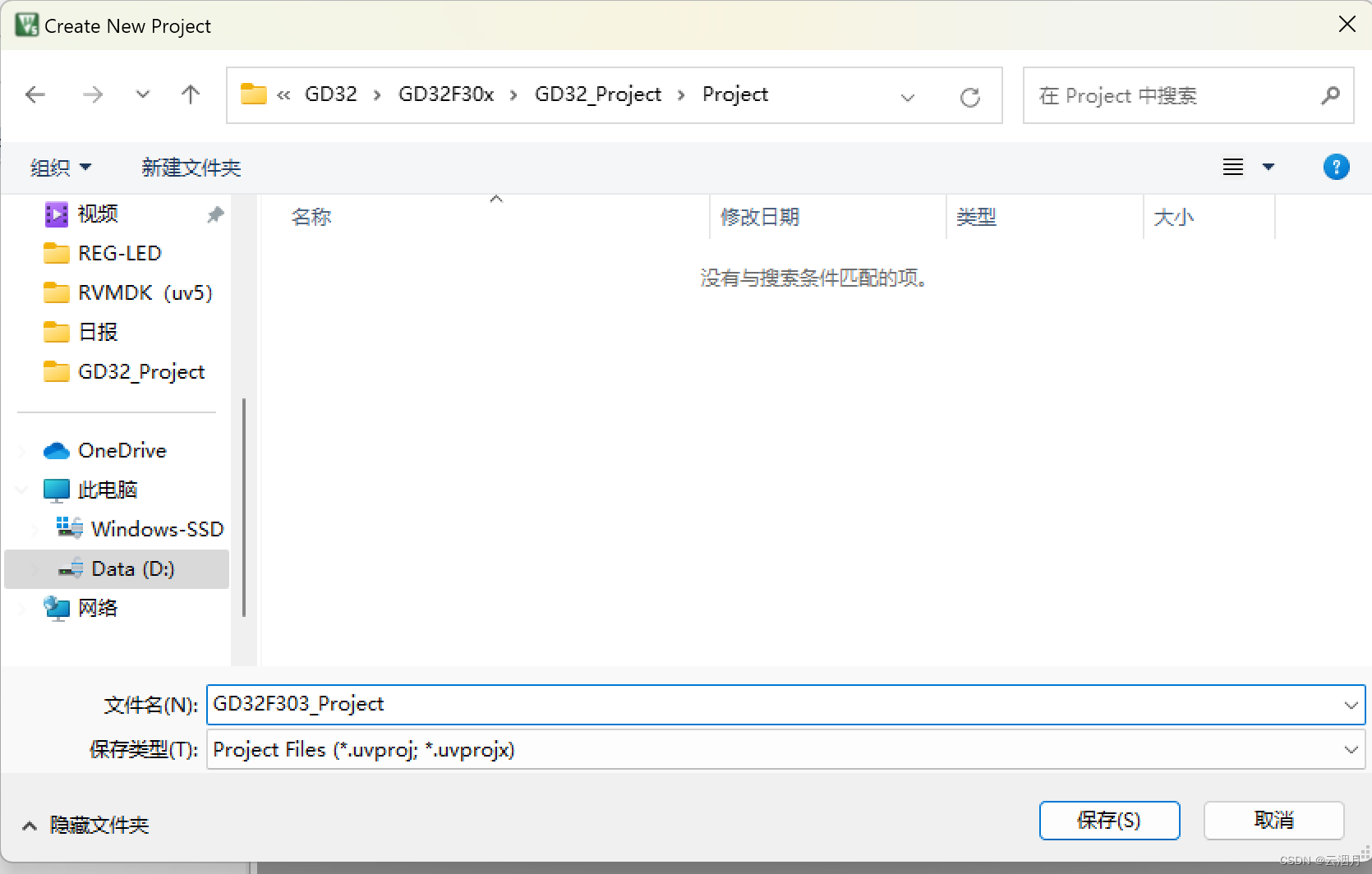Image resolution: width=1372 pixels, height=874 pixels.
Task: Select Project breadcrumb segment
Action: click(x=735, y=94)
